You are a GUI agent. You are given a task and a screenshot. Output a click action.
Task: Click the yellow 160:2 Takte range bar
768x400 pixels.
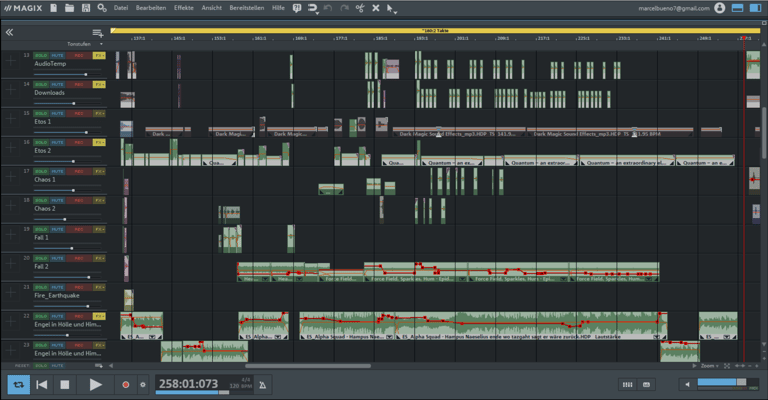435,30
